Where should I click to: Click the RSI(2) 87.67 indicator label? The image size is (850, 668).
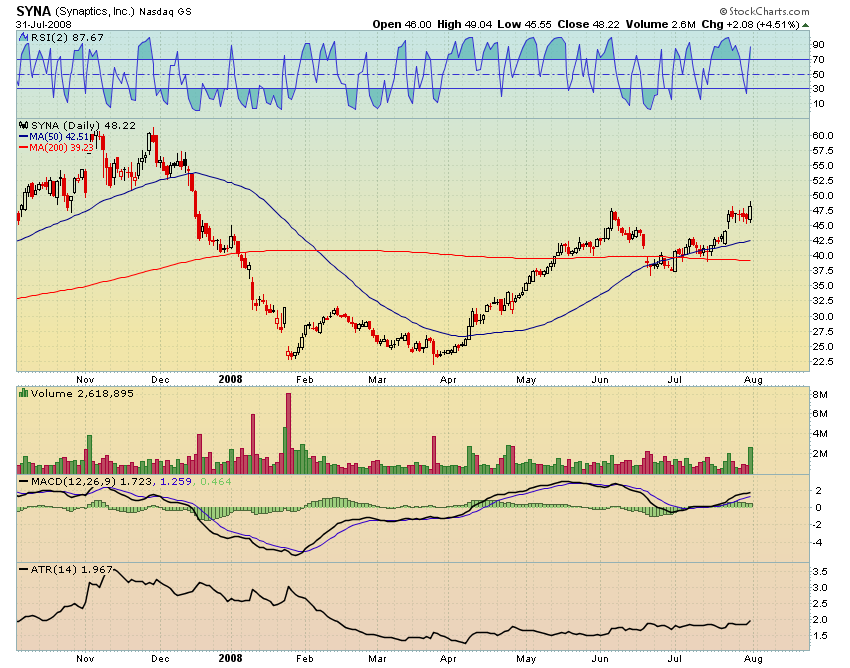(x=67, y=37)
